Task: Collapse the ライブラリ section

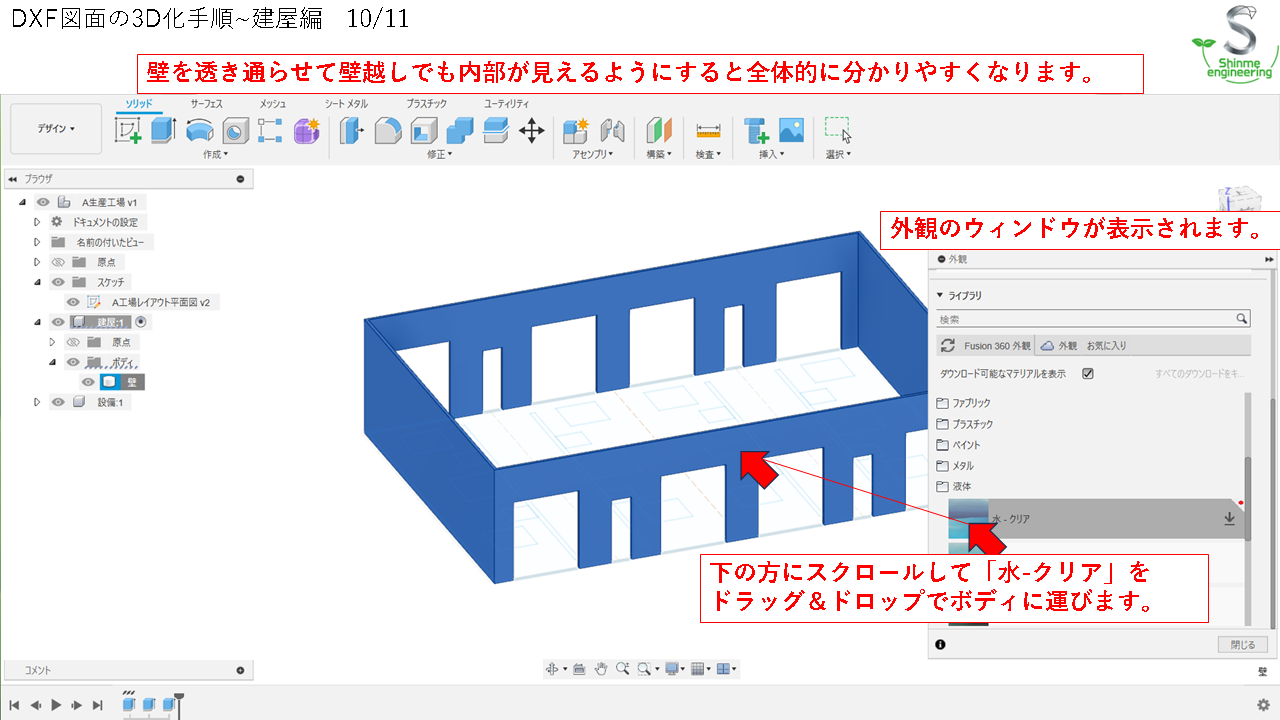Action: coord(940,296)
